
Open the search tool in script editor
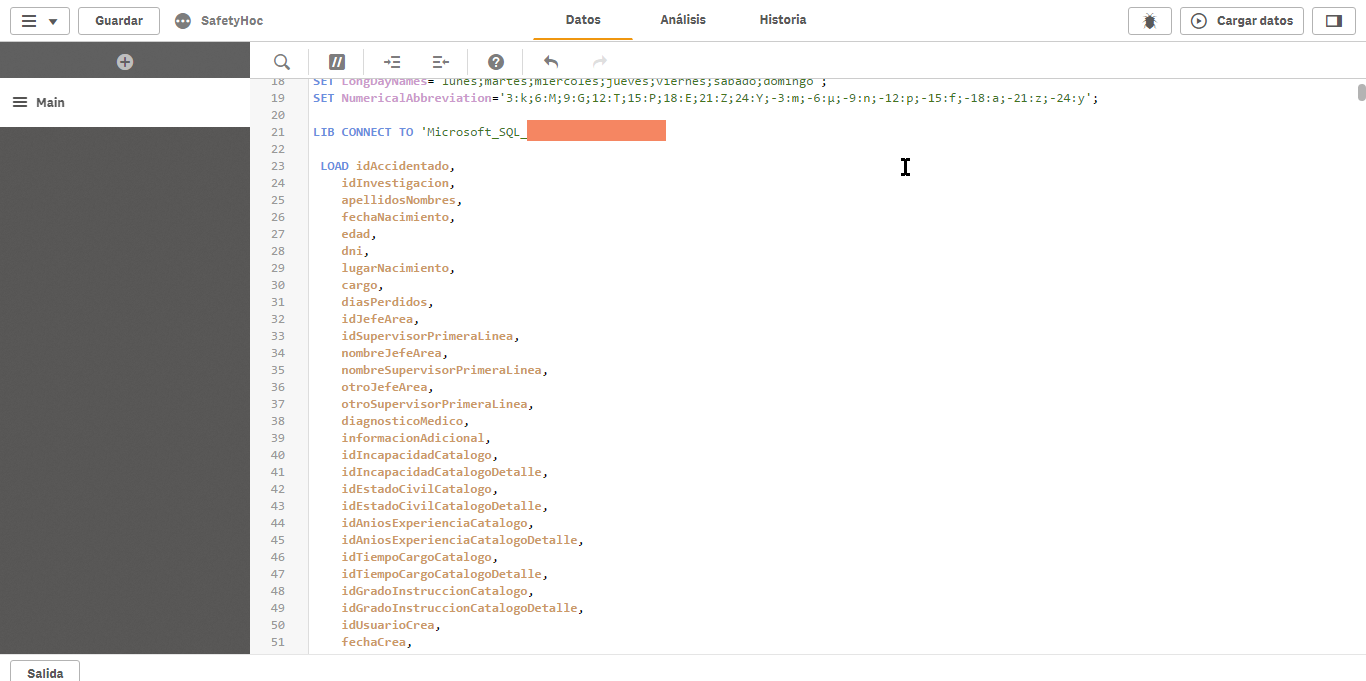(x=281, y=62)
